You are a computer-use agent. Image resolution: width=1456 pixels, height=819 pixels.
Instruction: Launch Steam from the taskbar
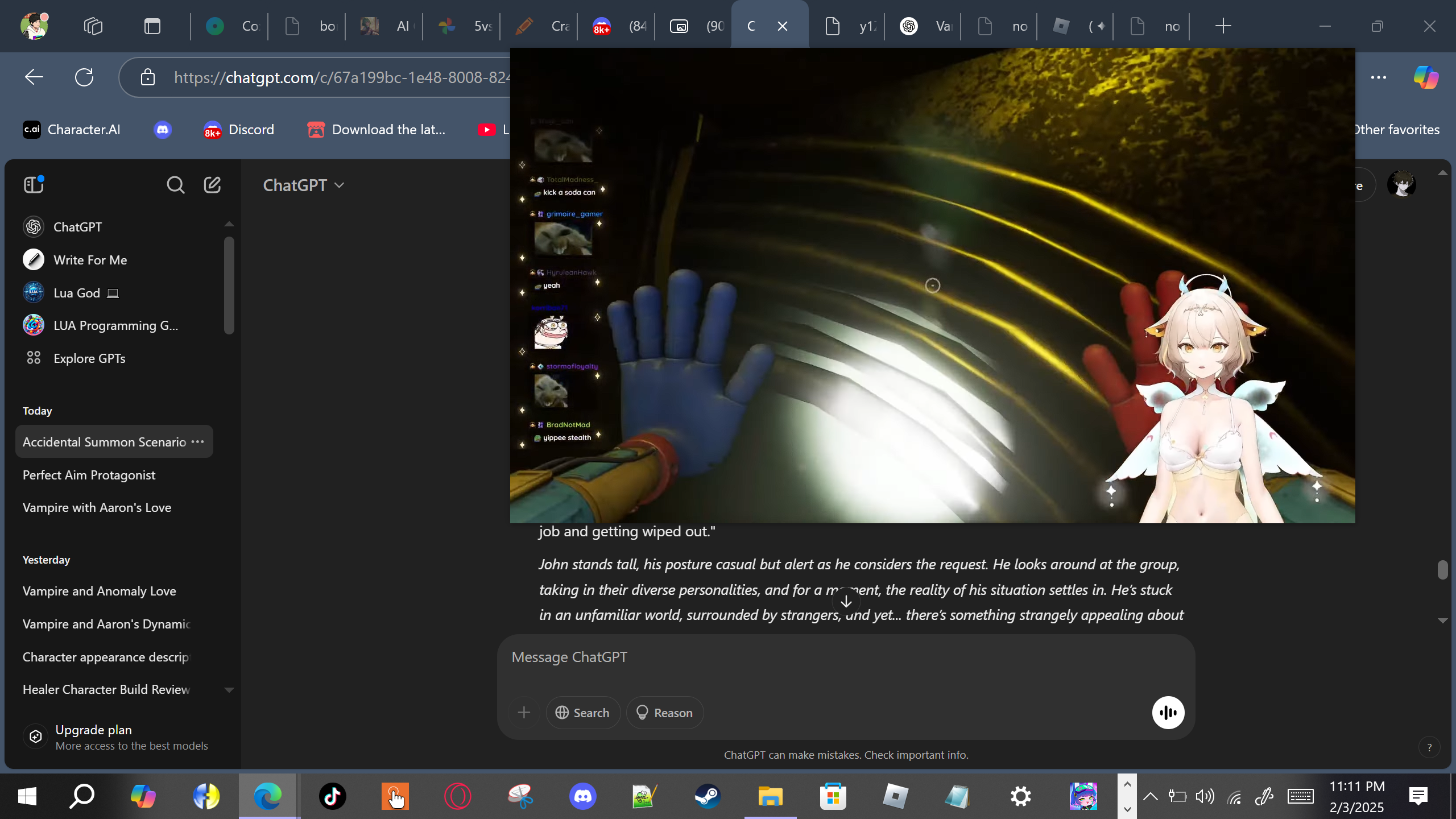point(708,796)
